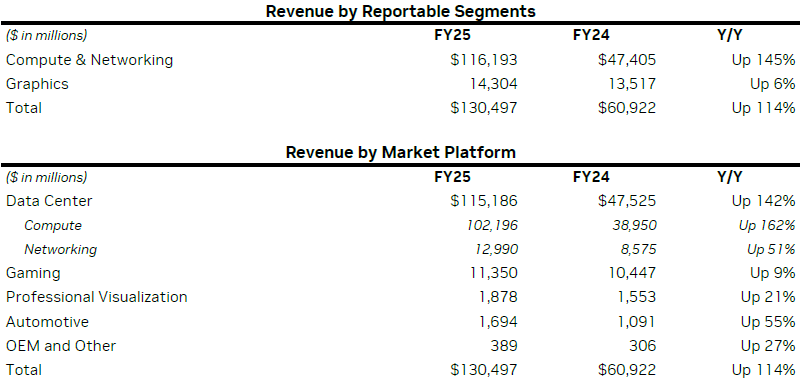
Task: Click the 'Data Center' row label
Action: pos(49,201)
